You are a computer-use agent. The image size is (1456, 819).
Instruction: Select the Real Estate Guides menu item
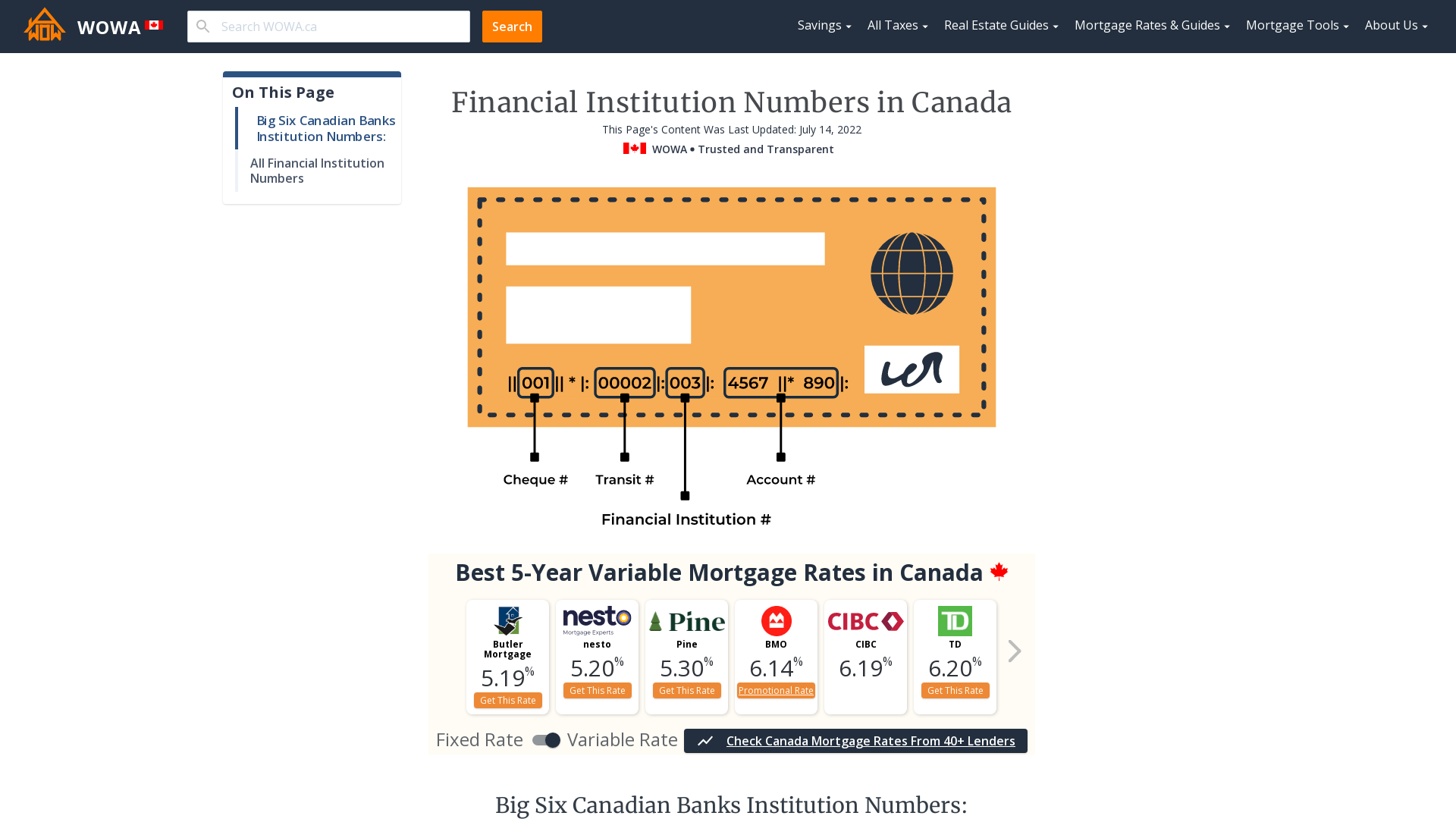pos(1001,26)
